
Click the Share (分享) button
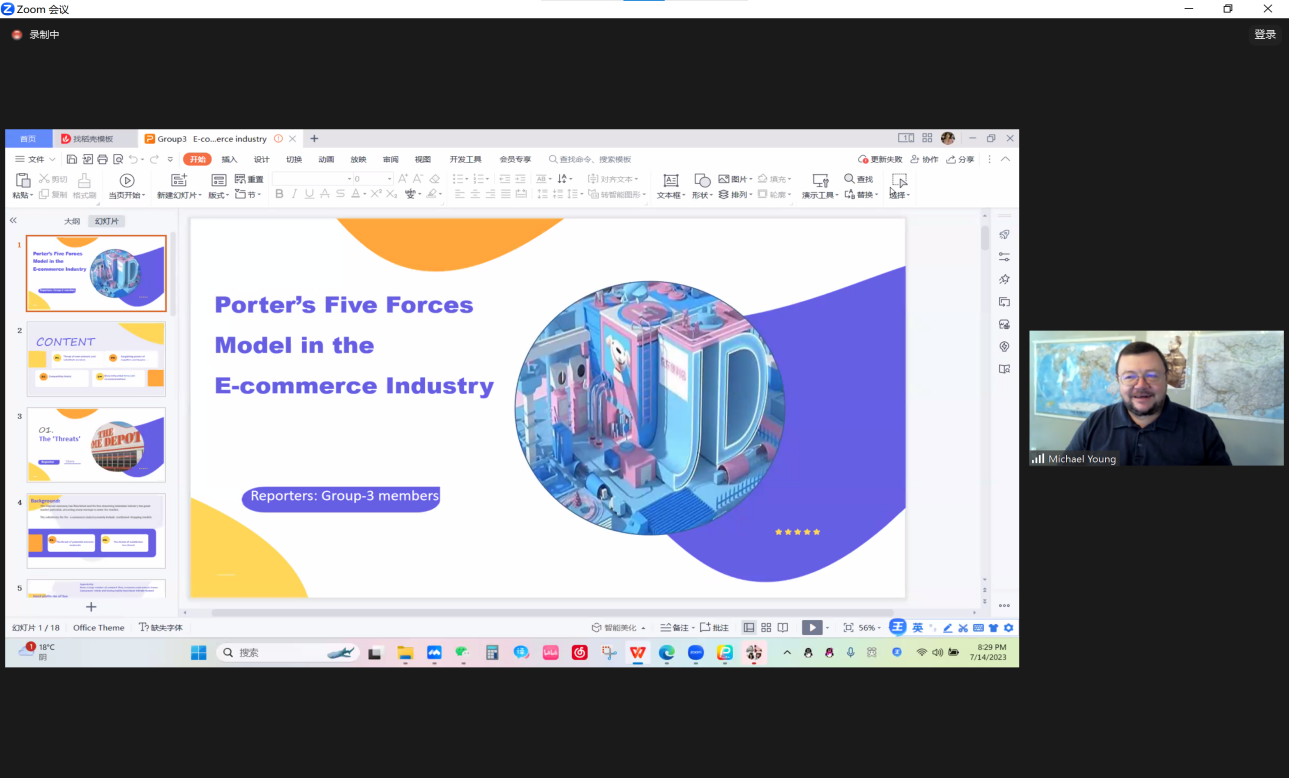[x=960, y=159]
